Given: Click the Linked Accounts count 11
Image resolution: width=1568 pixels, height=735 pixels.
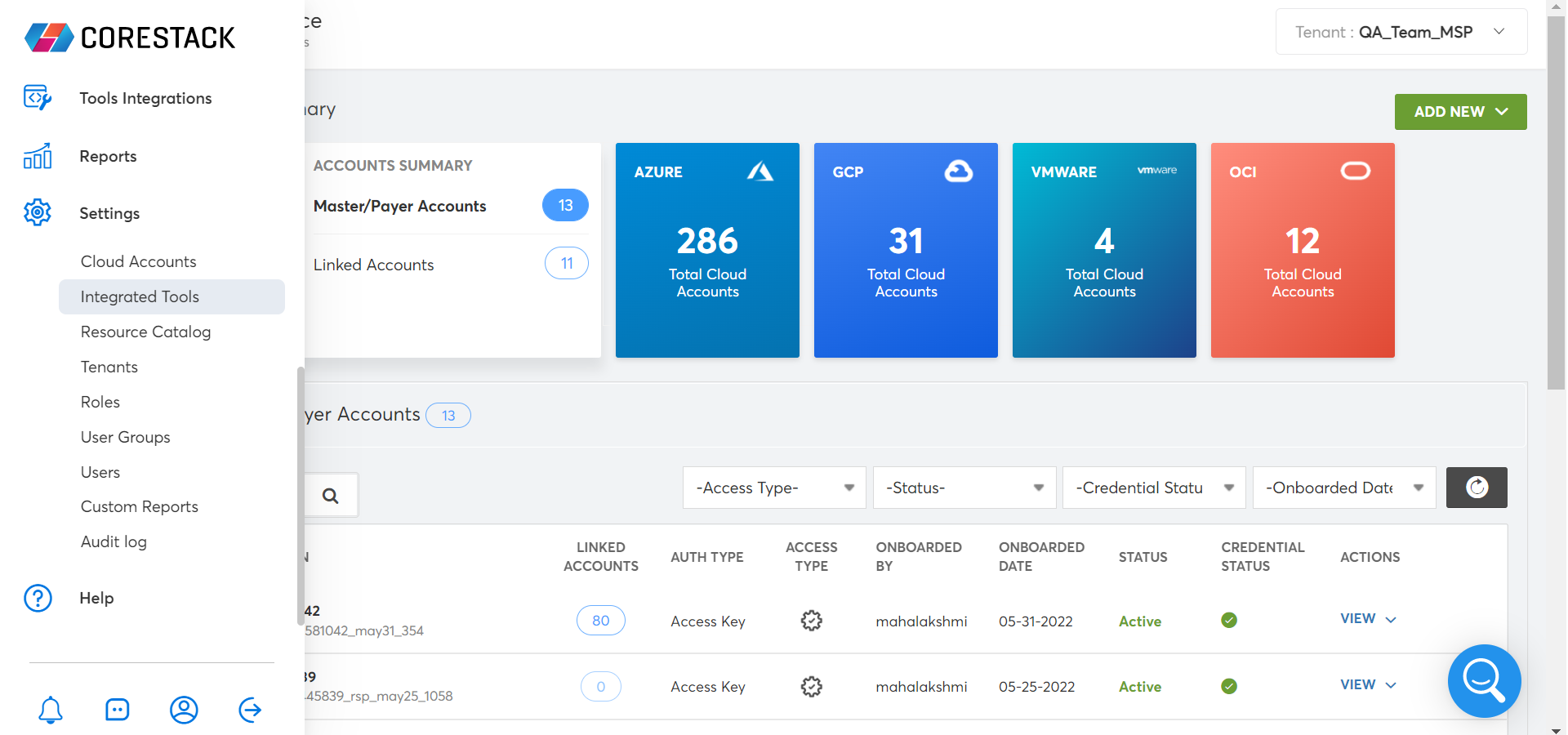Looking at the screenshot, I should point(567,263).
